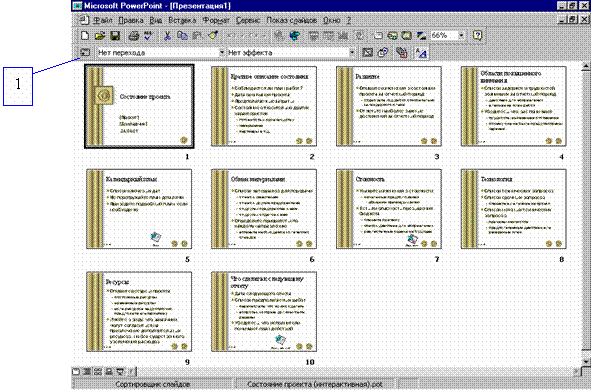Expand the 'Нет эффекта' animation dropdown
Image resolution: width=591 pixels, height=390 pixels.
(x=352, y=52)
